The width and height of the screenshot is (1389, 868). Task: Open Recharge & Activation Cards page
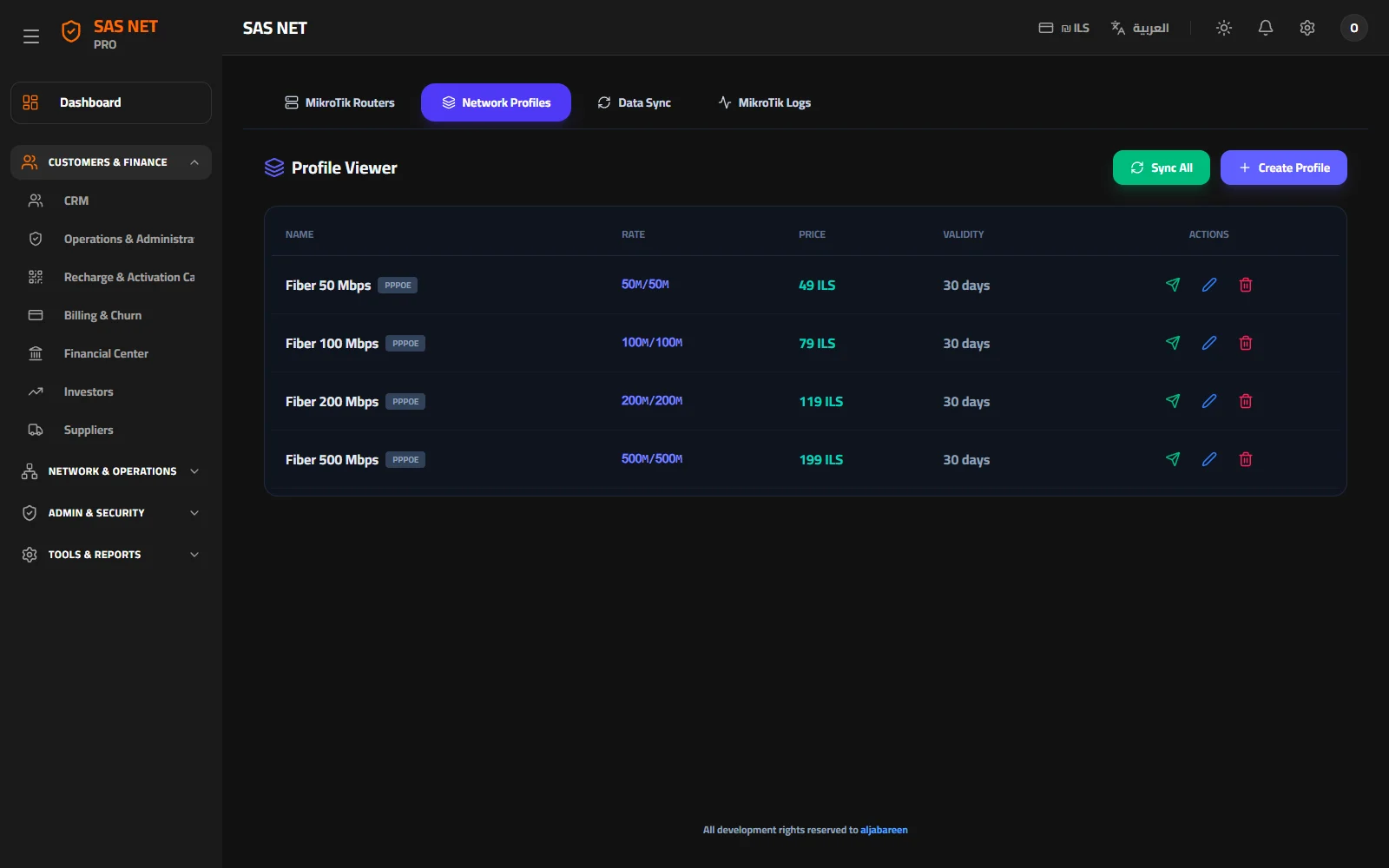(111, 277)
